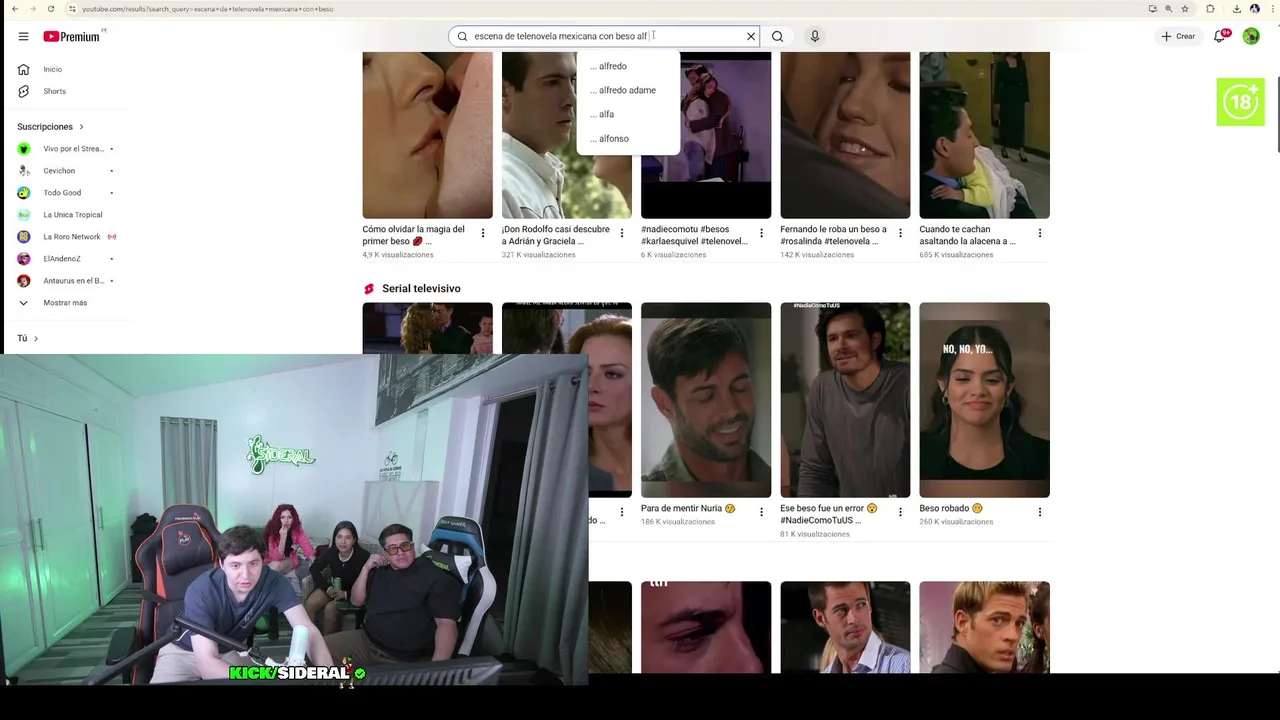Click live indicator next to La Roro Network

[x=111, y=237]
